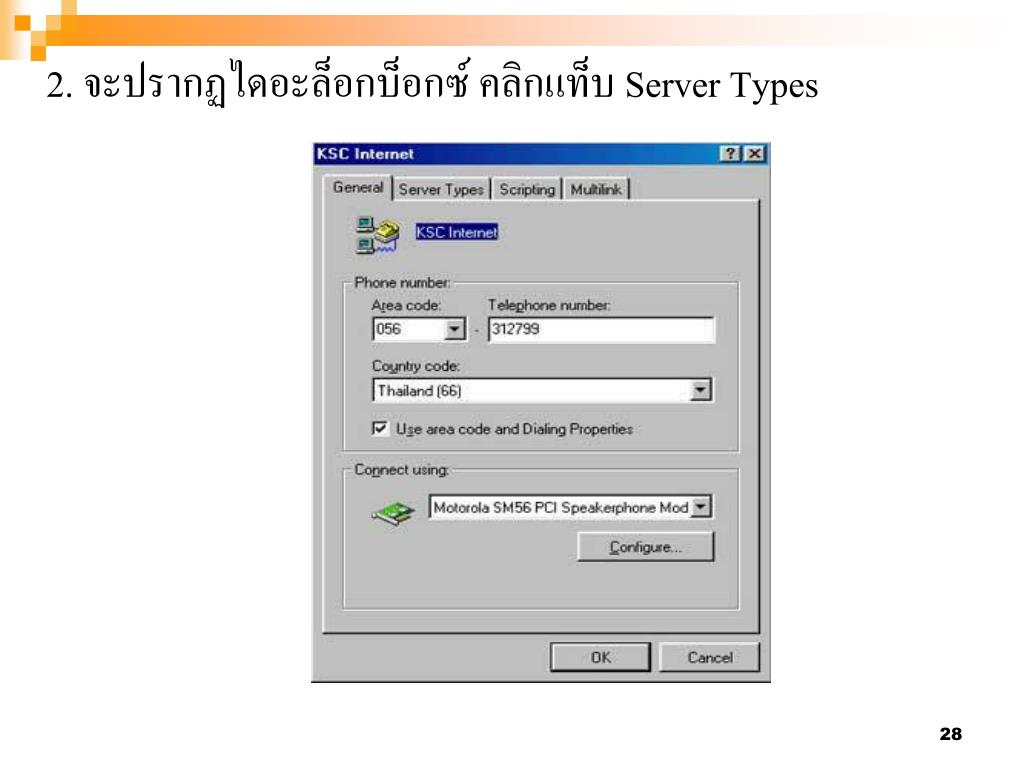
Task: Click the Telephone number field 312799
Action: 601,329
